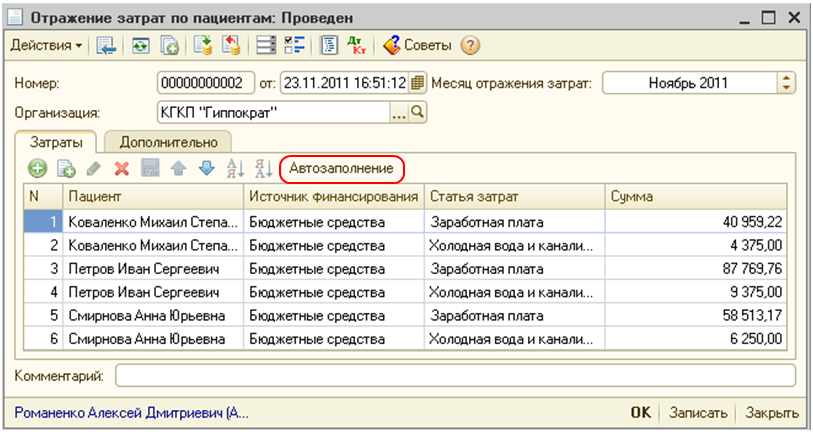Open the help question mark icon
This screenshot has width=813, height=432.
pos(471,46)
